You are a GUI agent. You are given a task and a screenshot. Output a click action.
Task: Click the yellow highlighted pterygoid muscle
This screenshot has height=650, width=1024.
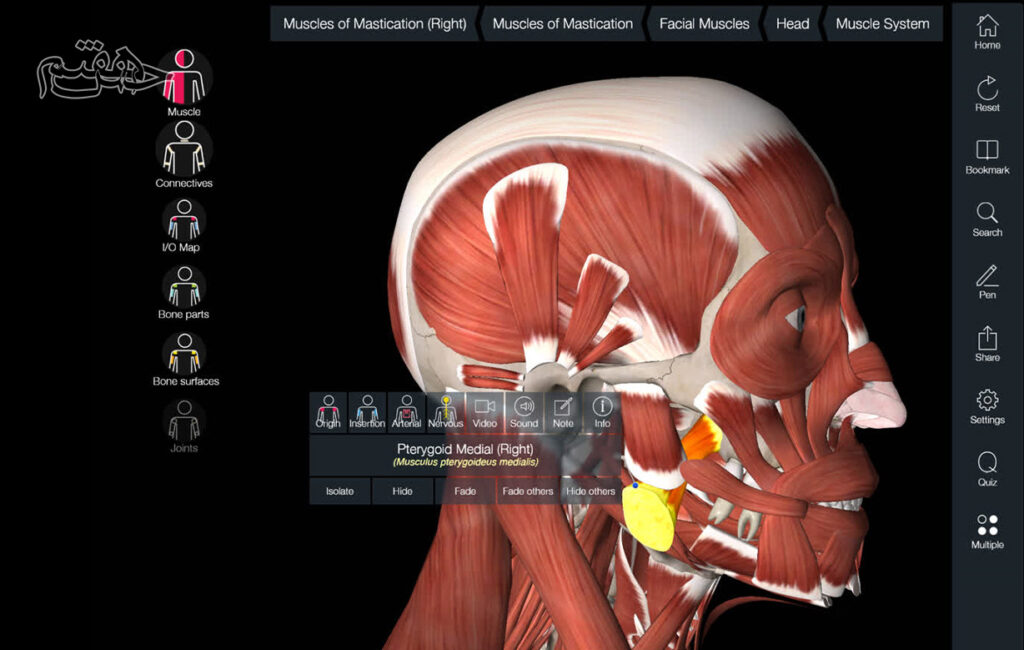648,515
